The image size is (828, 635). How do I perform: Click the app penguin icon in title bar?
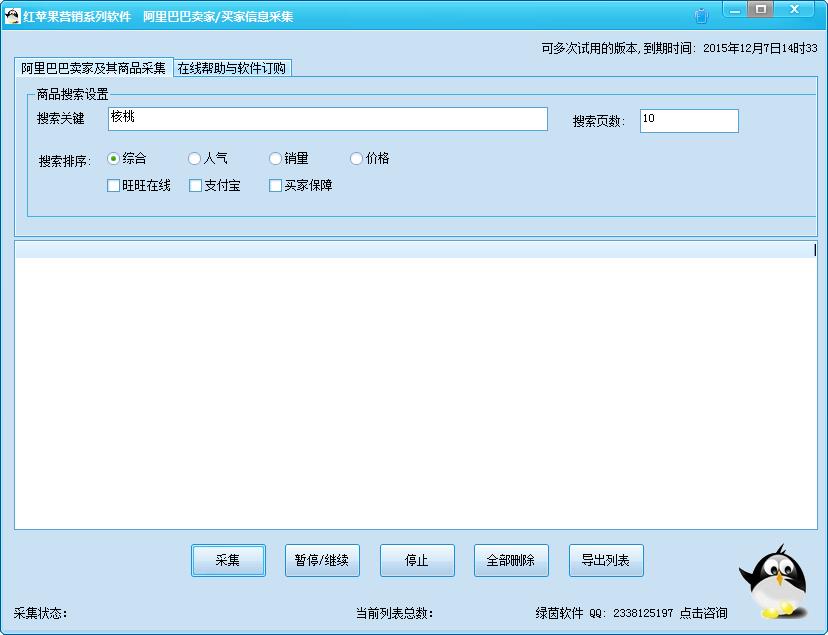click(x=12, y=16)
